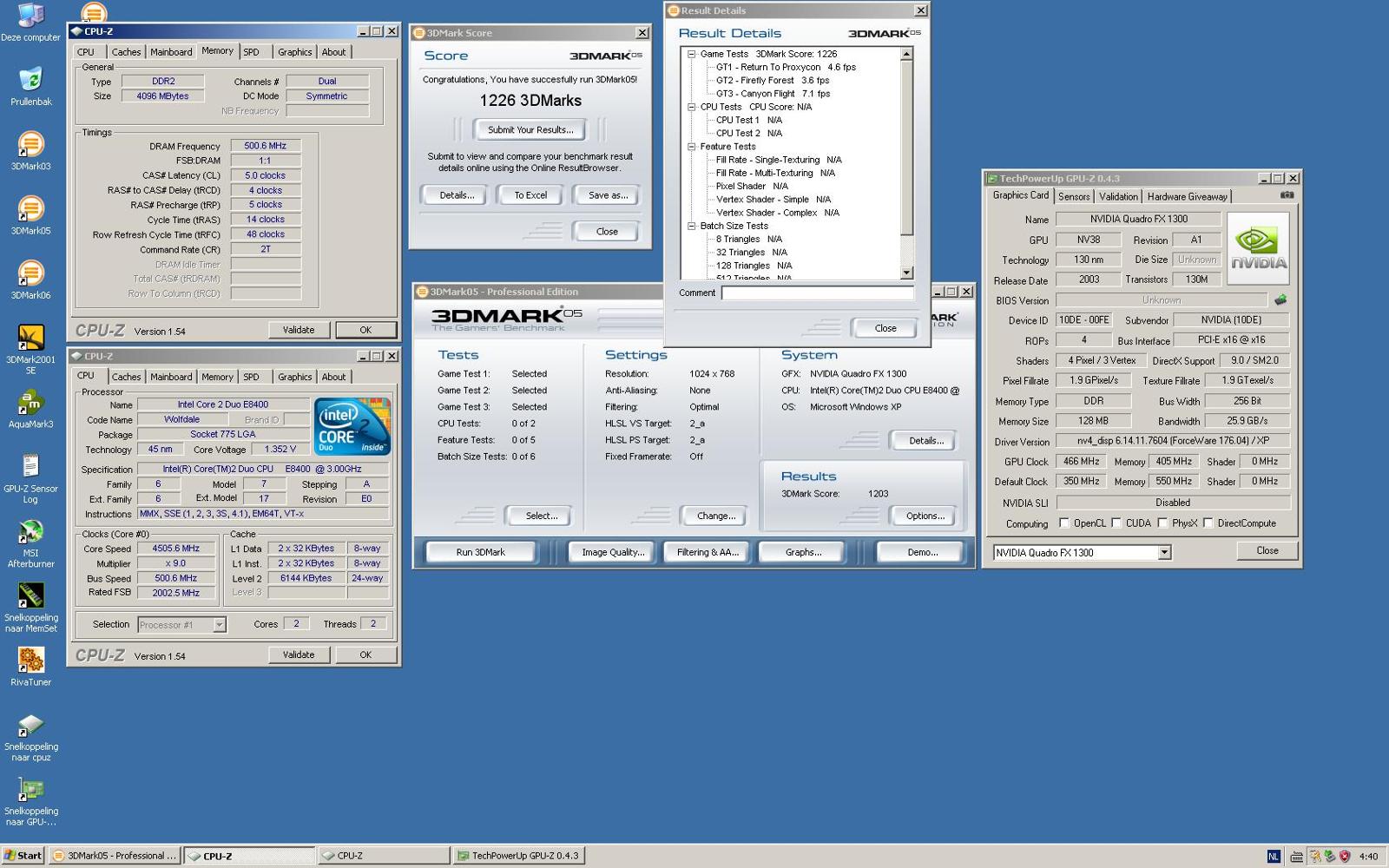Toggle the CUDA checkbox in GPU-Z
Image resolution: width=1389 pixels, height=868 pixels.
click(1116, 523)
